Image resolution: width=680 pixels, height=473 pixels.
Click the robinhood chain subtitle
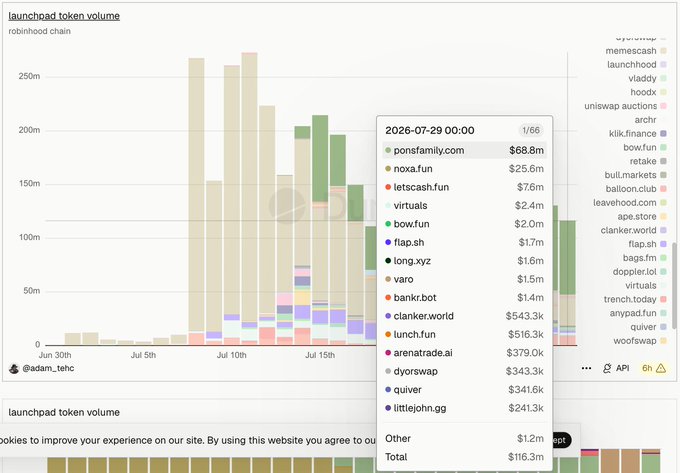[x=39, y=31]
